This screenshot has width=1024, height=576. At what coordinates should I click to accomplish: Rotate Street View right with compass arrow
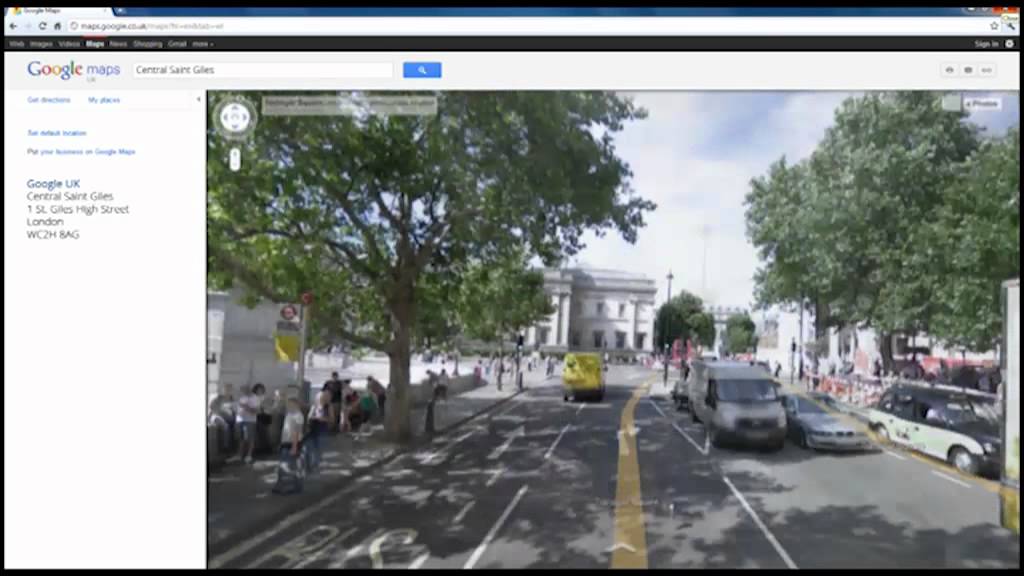pyautogui.click(x=246, y=118)
